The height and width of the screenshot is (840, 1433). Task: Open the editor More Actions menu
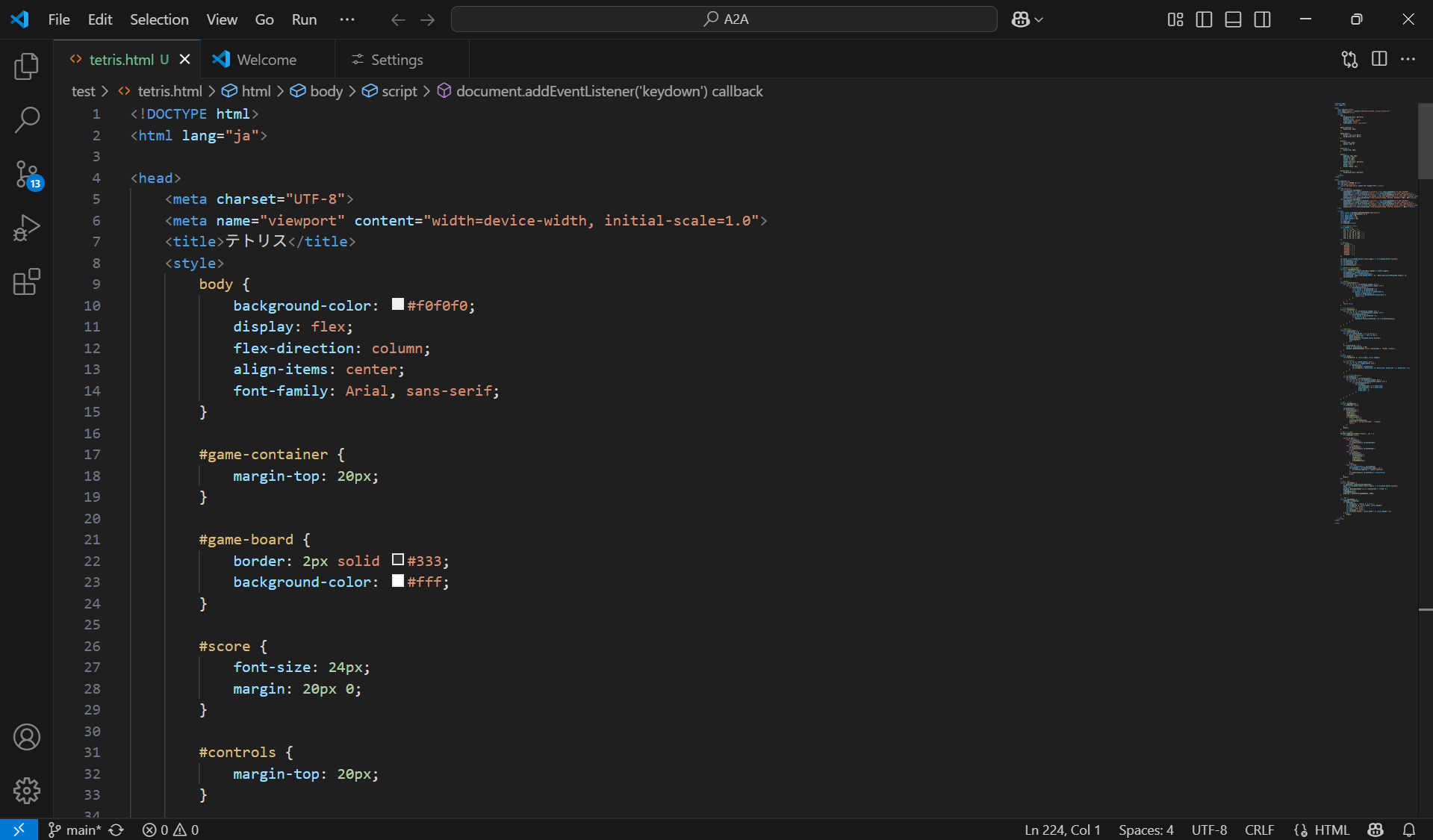tap(1408, 59)
